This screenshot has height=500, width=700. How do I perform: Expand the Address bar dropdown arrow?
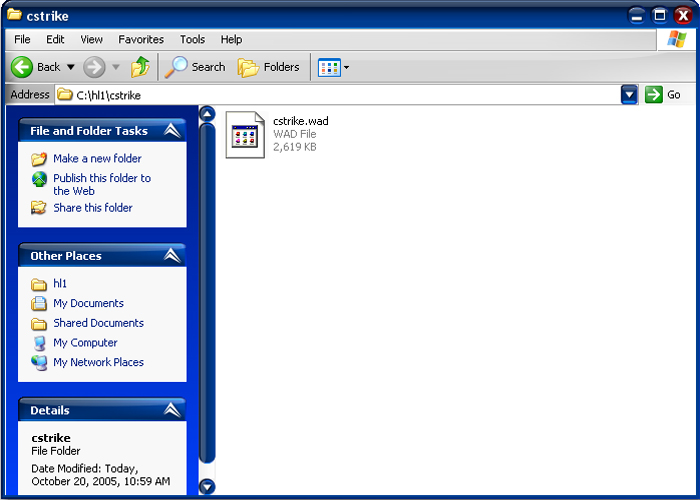(x=629, y=95)
